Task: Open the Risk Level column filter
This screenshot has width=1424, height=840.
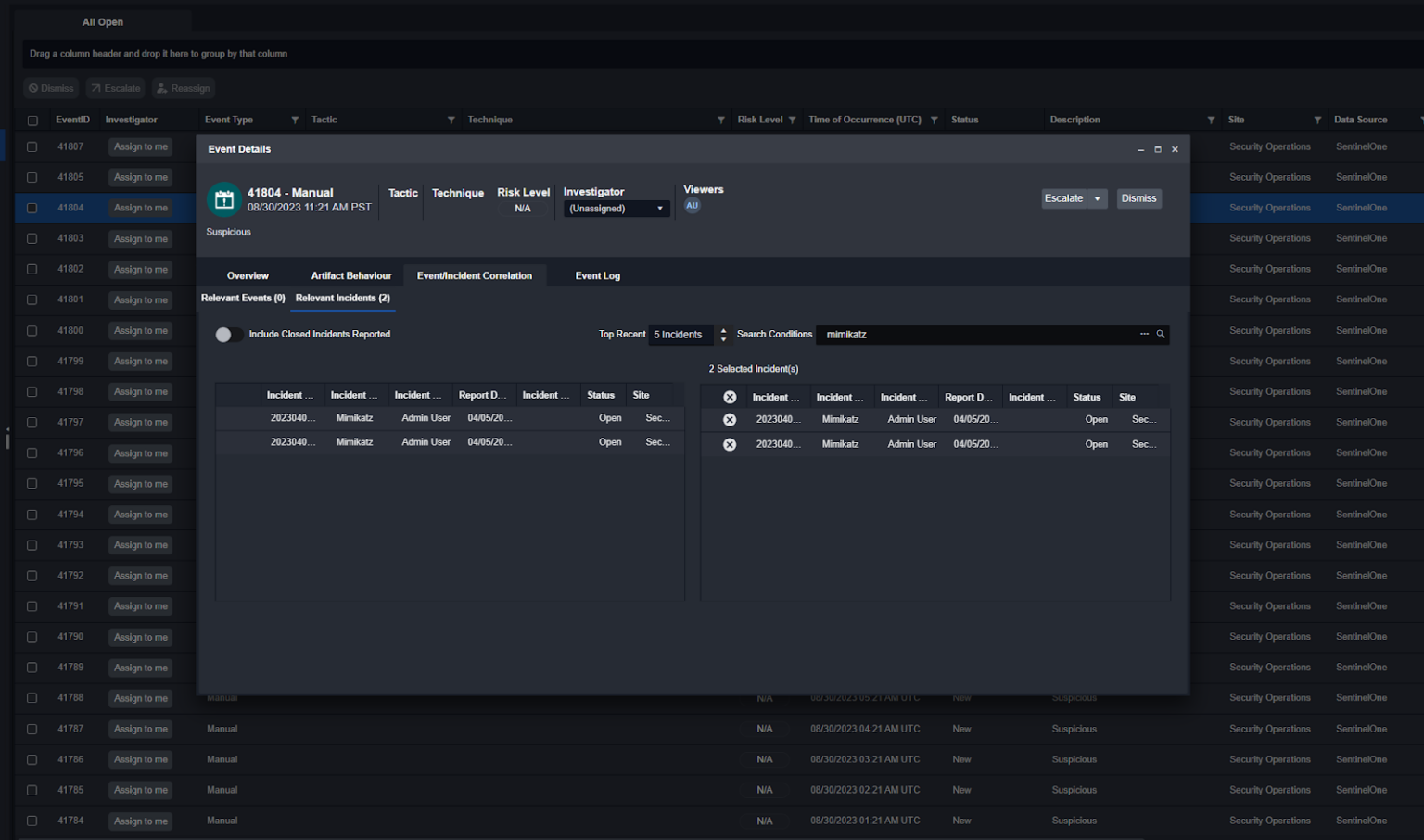Action: click(793, 120)
